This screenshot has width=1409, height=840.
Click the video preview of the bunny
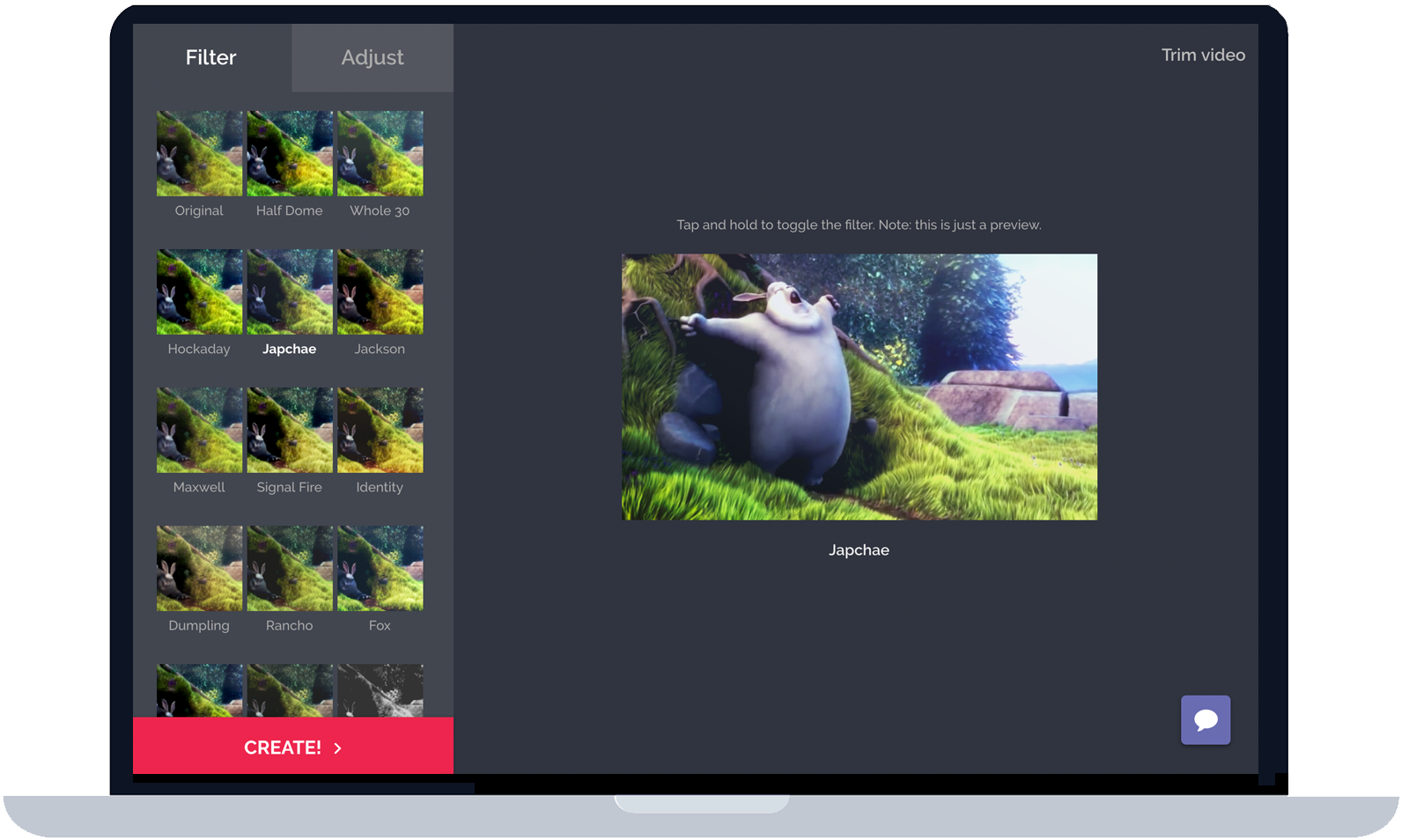(859, 387)
